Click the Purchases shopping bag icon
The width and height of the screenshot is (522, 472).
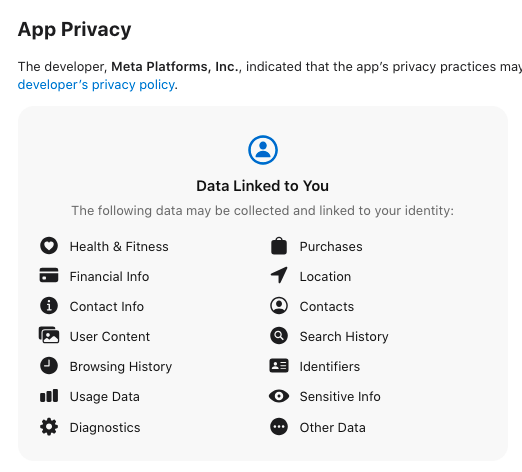coord(279,246)
